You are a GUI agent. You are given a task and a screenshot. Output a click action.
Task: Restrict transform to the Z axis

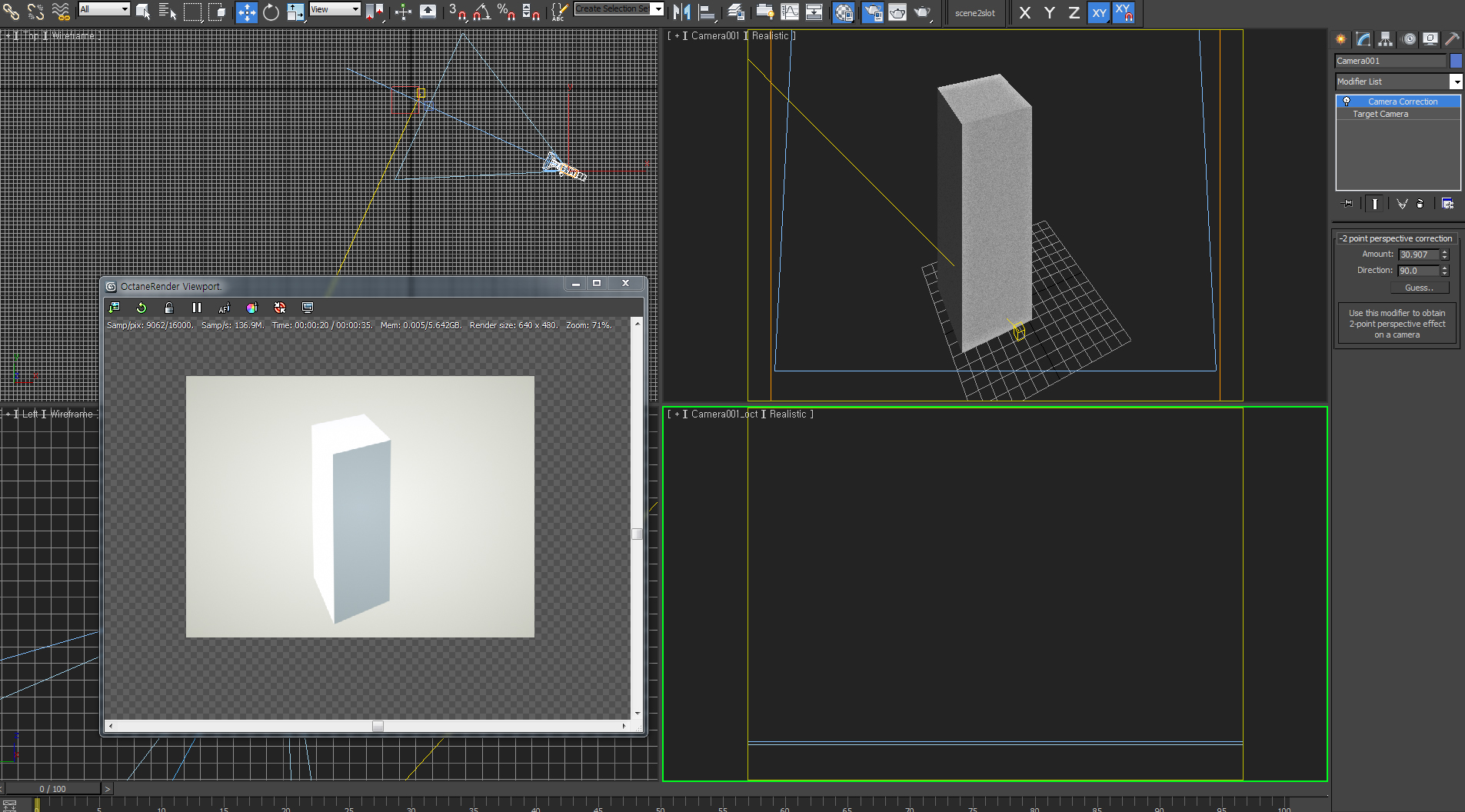[x=1074, y=13]
